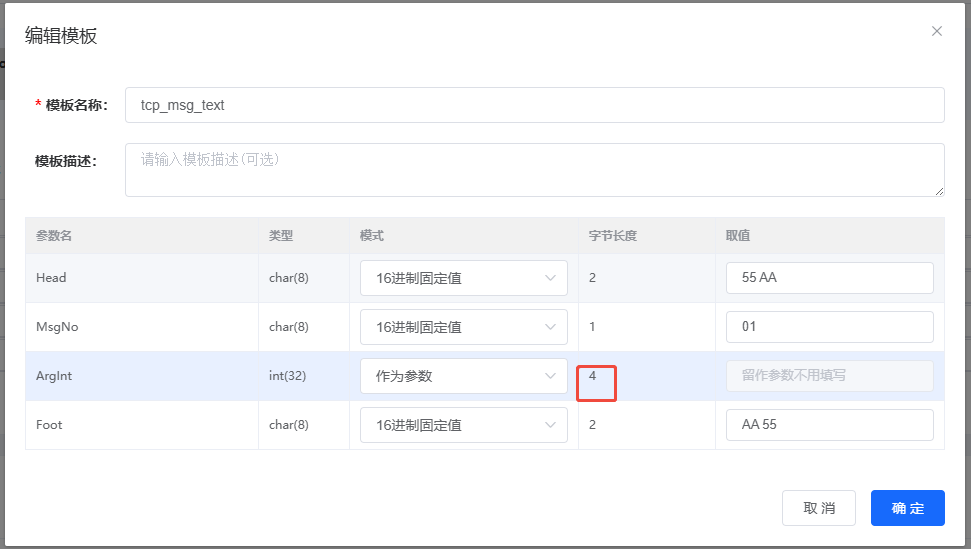Click the int(32) type cell
The image size is (971, 549).
pos(287,376)
